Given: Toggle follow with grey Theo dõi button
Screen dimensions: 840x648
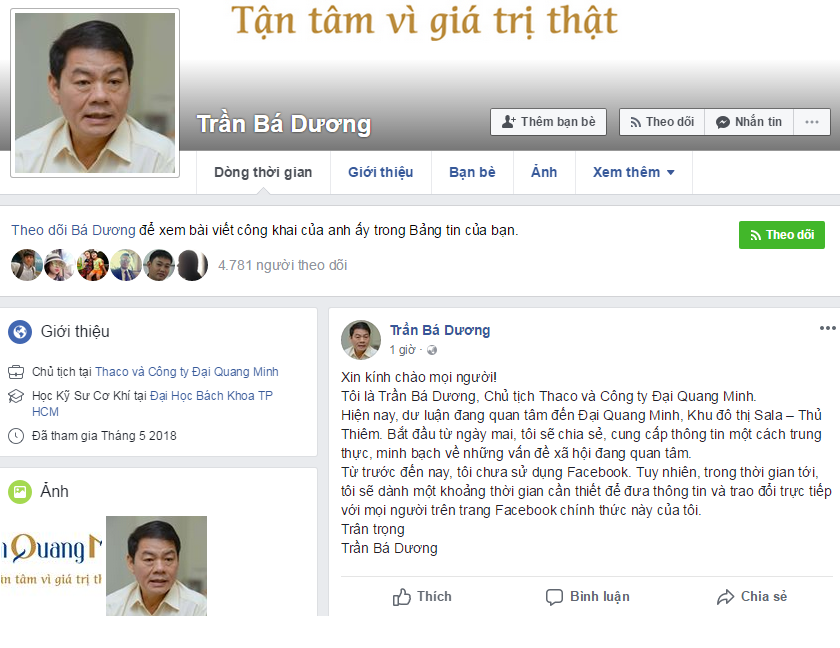Looking at the screenshot, I should [x=662, y=122].
